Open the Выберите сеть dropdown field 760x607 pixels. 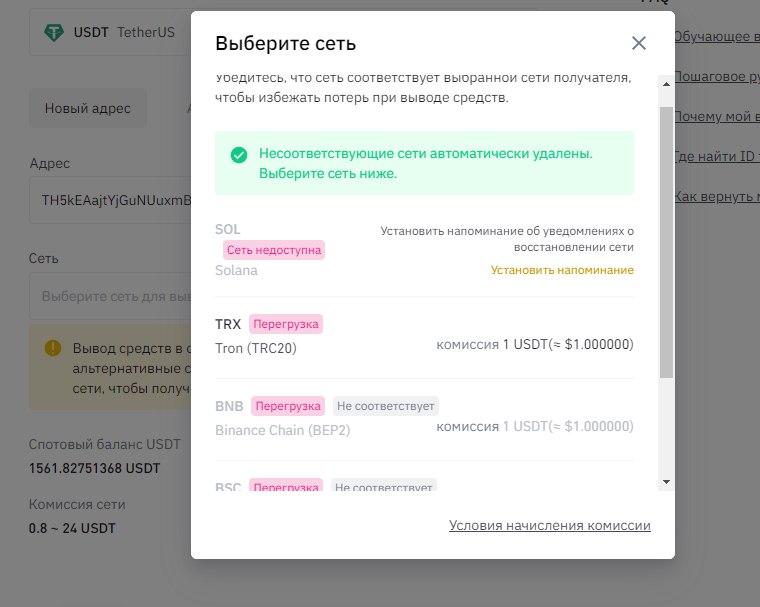pyautogui.click(x=111, y=296)
